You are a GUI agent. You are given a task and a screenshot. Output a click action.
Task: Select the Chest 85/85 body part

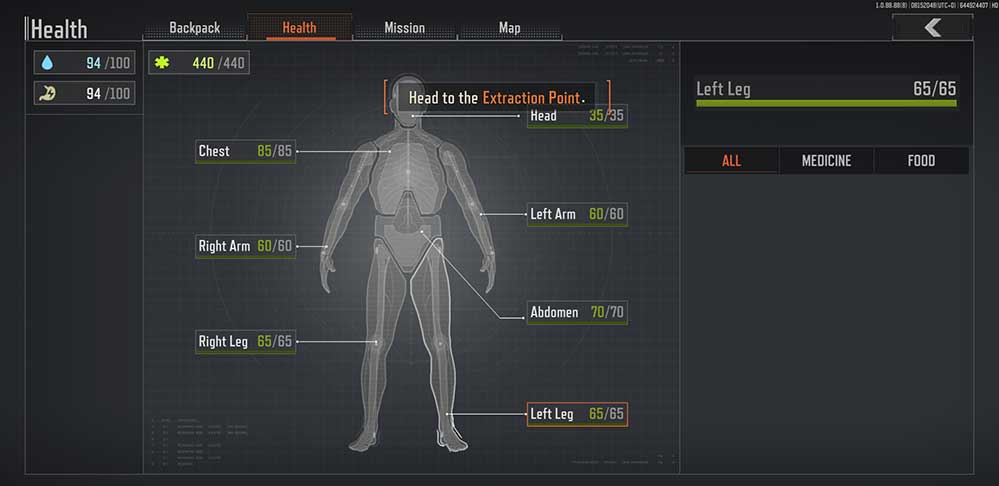245,152
